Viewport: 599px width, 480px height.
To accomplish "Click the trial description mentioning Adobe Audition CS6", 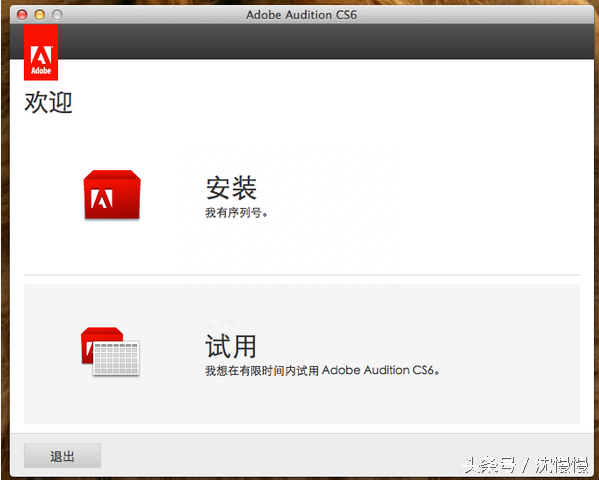I will pos(322,370).
